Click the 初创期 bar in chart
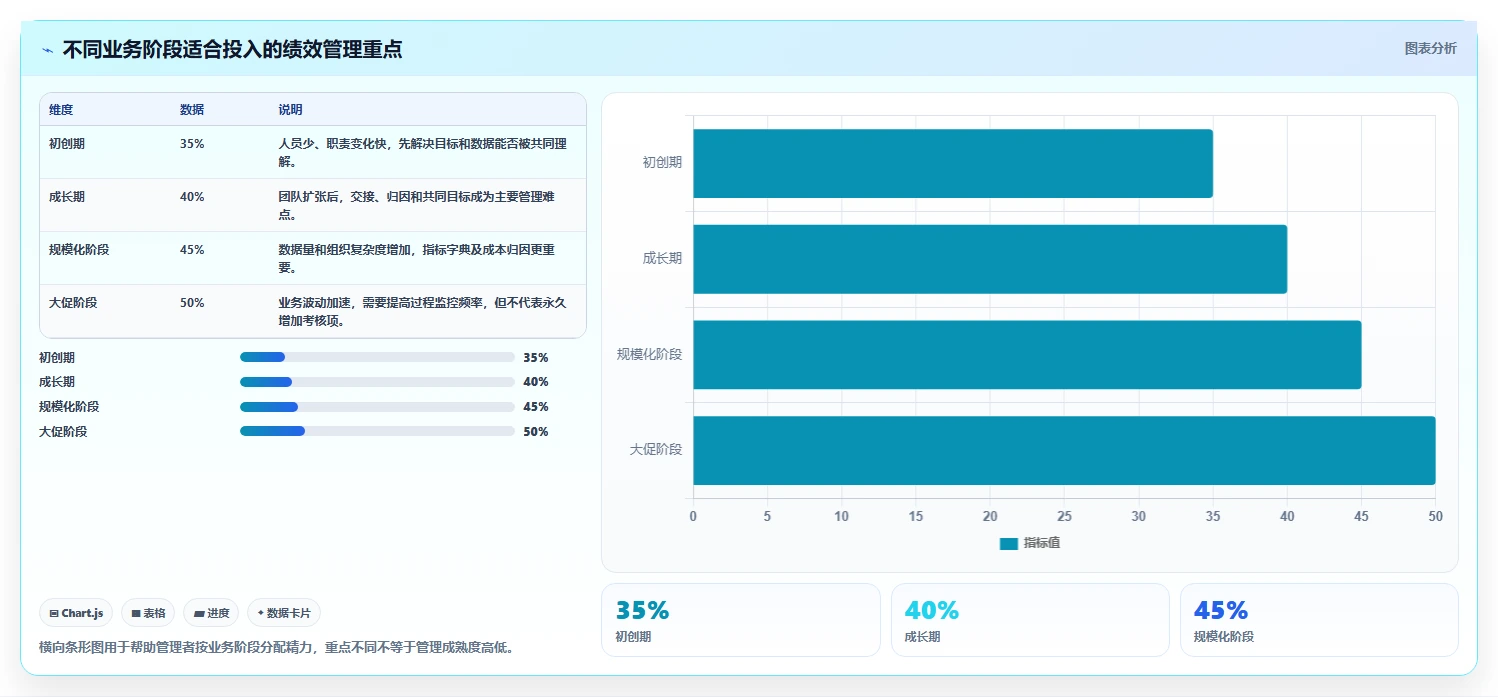1498x697 pixels. (953, 163)
